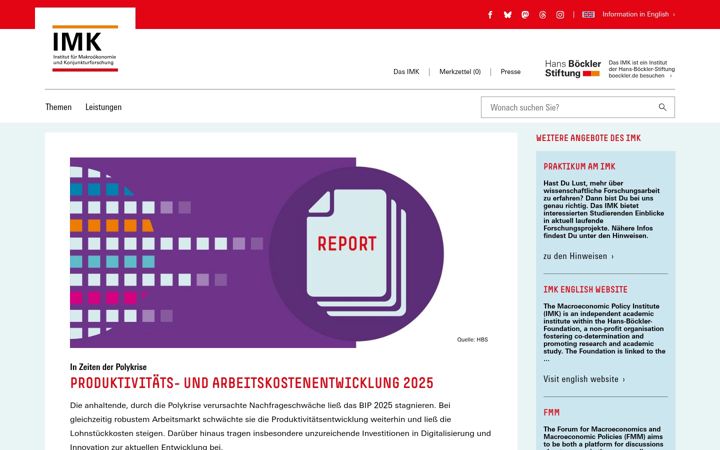Viewport: 720px width, 450px height.
Task: Open the Mastodon icon in header
Action: pos(525,15)
